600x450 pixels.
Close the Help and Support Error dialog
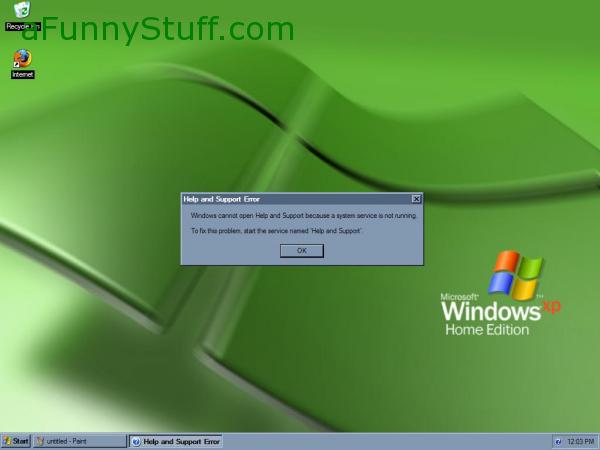tap(416, 199)
